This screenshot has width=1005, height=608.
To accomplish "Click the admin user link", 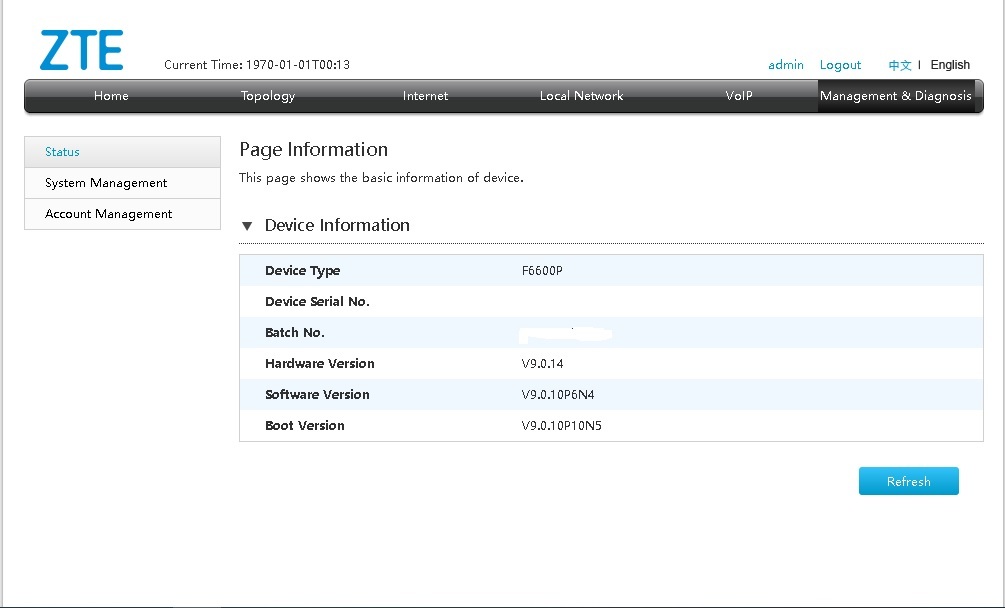I will point(786,65).
